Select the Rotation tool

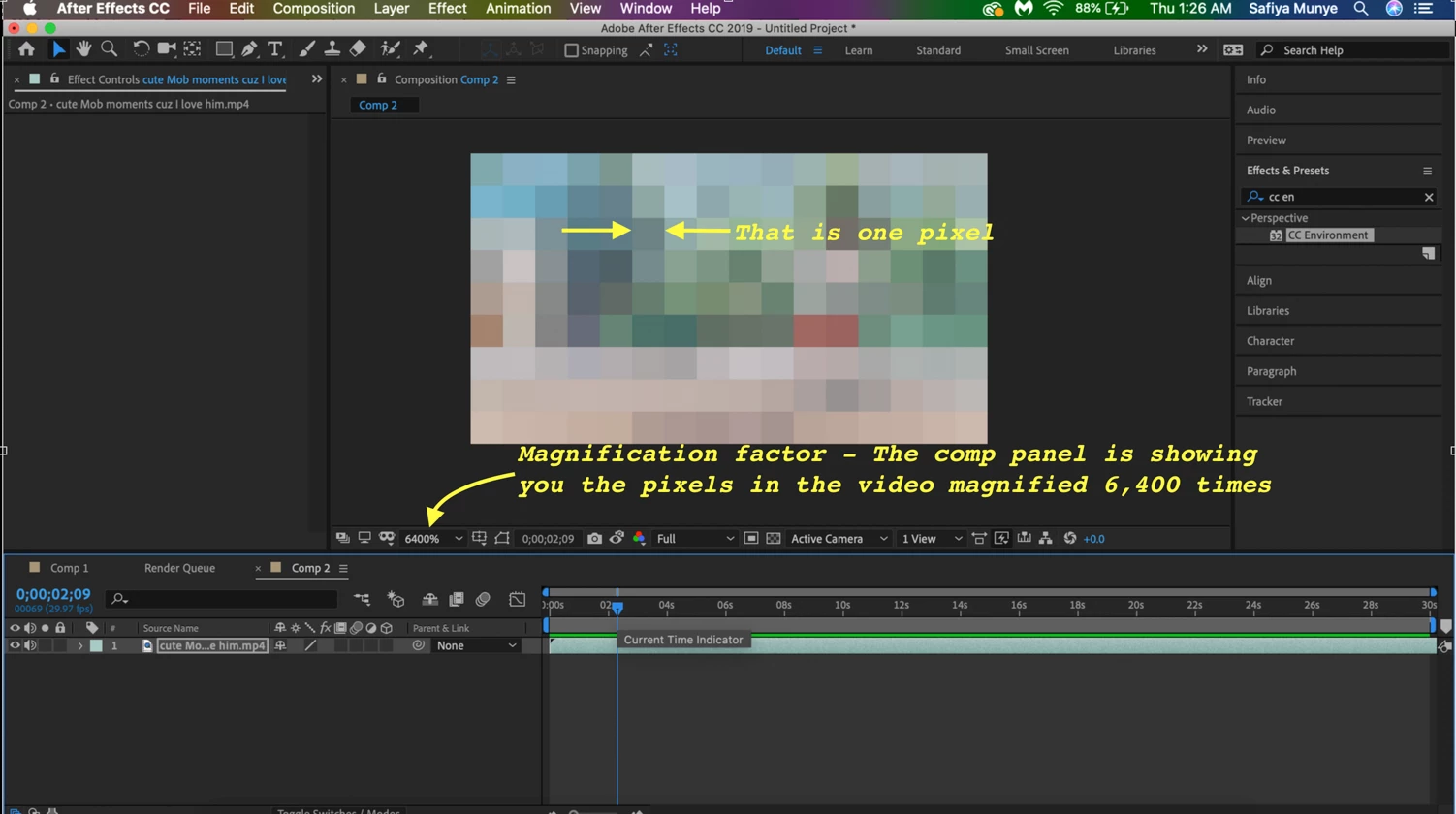tap(141, 49)
